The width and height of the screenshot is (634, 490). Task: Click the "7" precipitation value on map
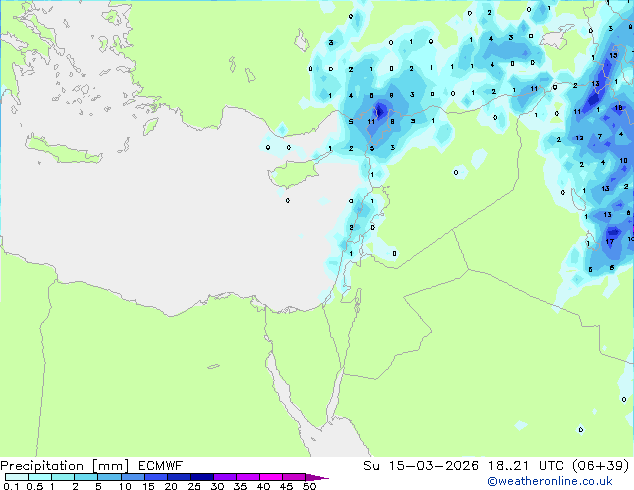tap(600, 137)
